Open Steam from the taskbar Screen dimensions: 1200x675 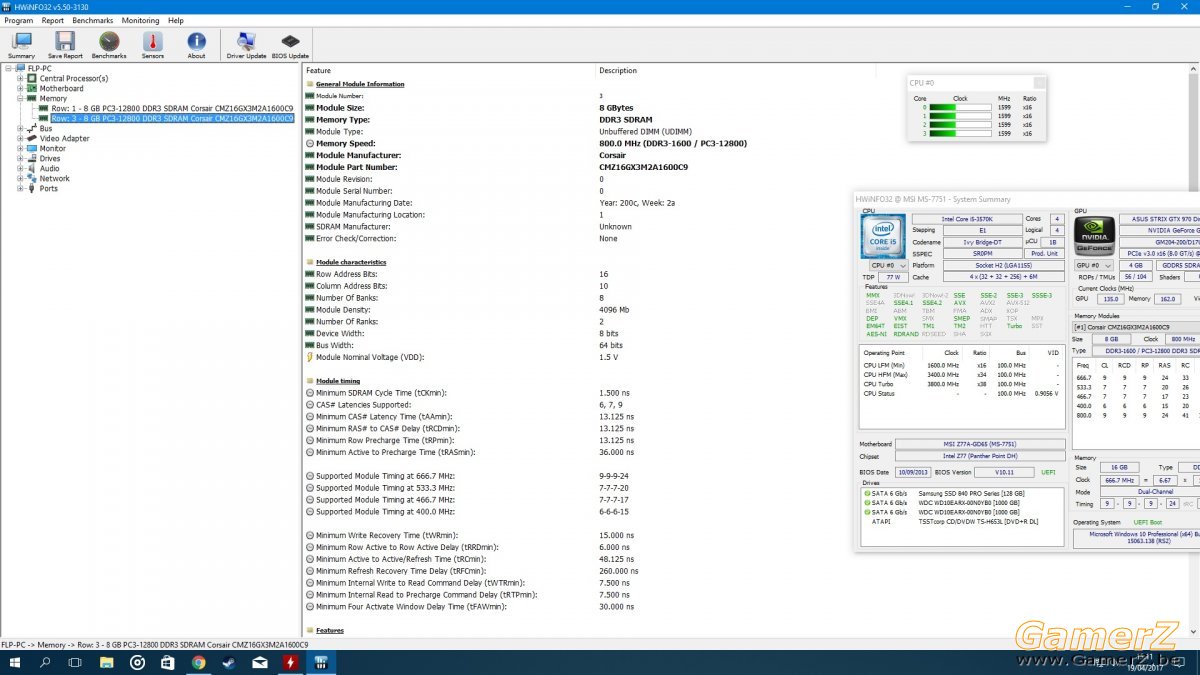(x=229, y=662)
